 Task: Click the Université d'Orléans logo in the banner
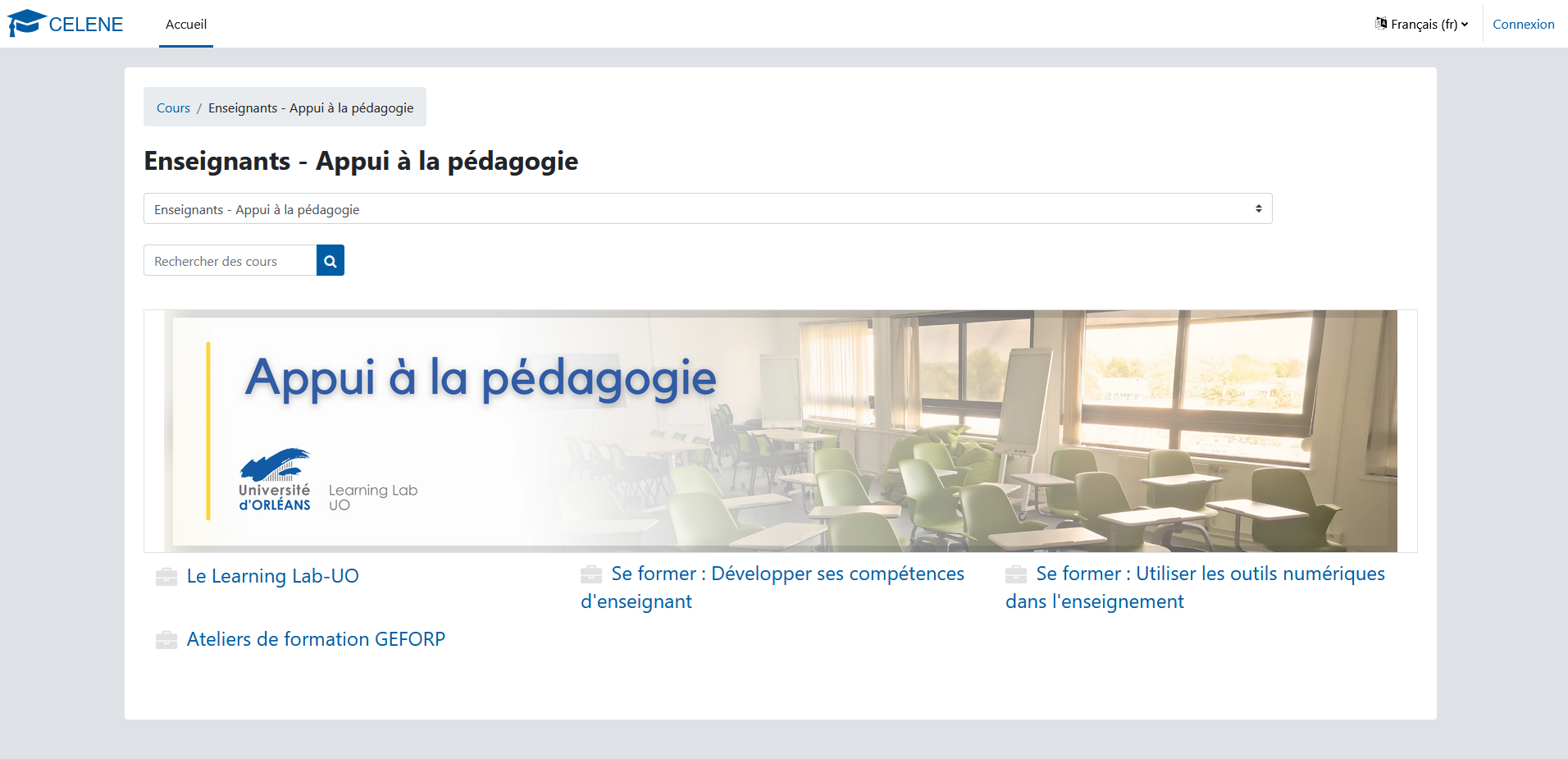(x=274, y=481)
